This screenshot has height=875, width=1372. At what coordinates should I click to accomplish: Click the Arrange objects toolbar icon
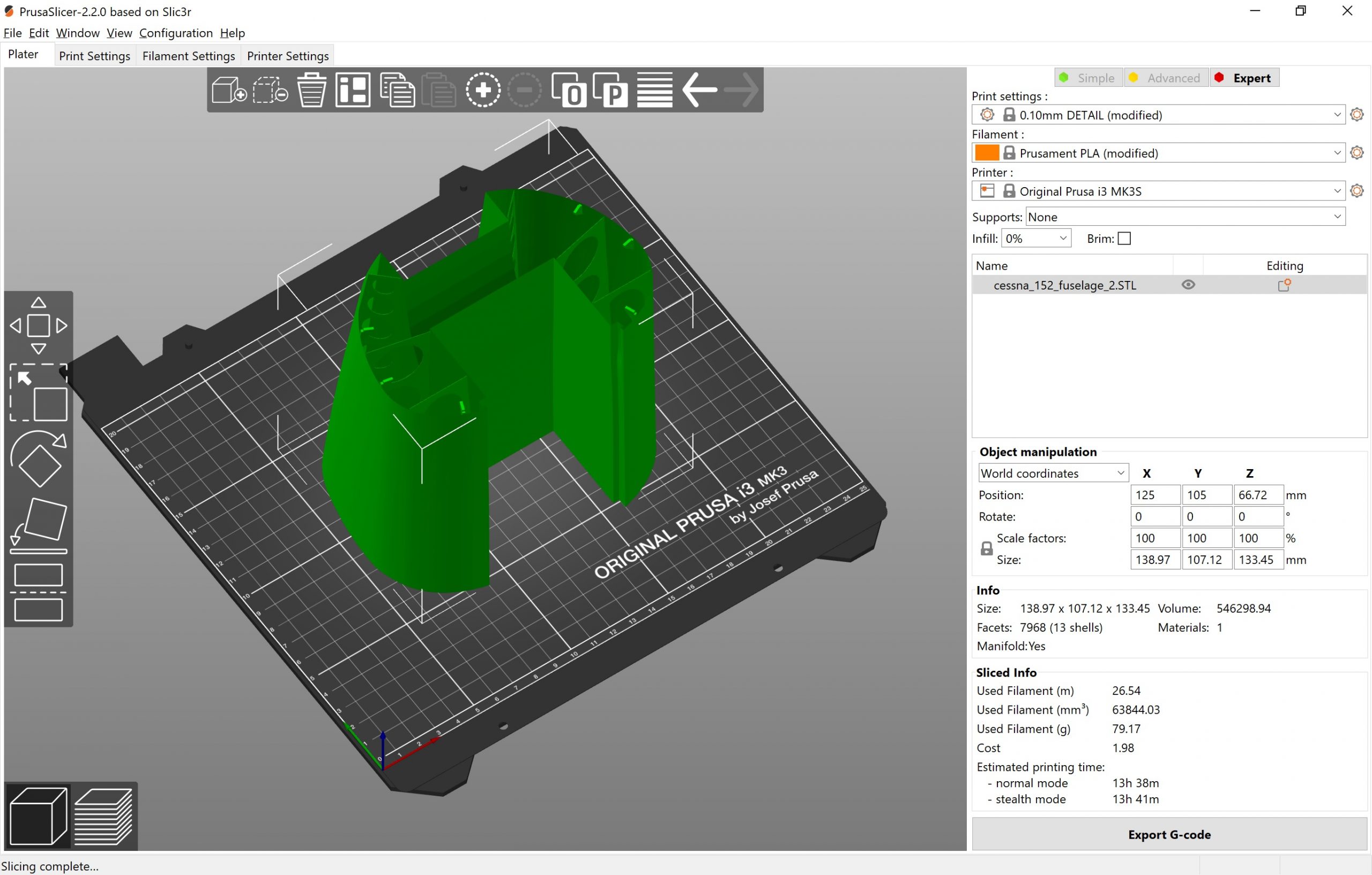click(353, 90)
